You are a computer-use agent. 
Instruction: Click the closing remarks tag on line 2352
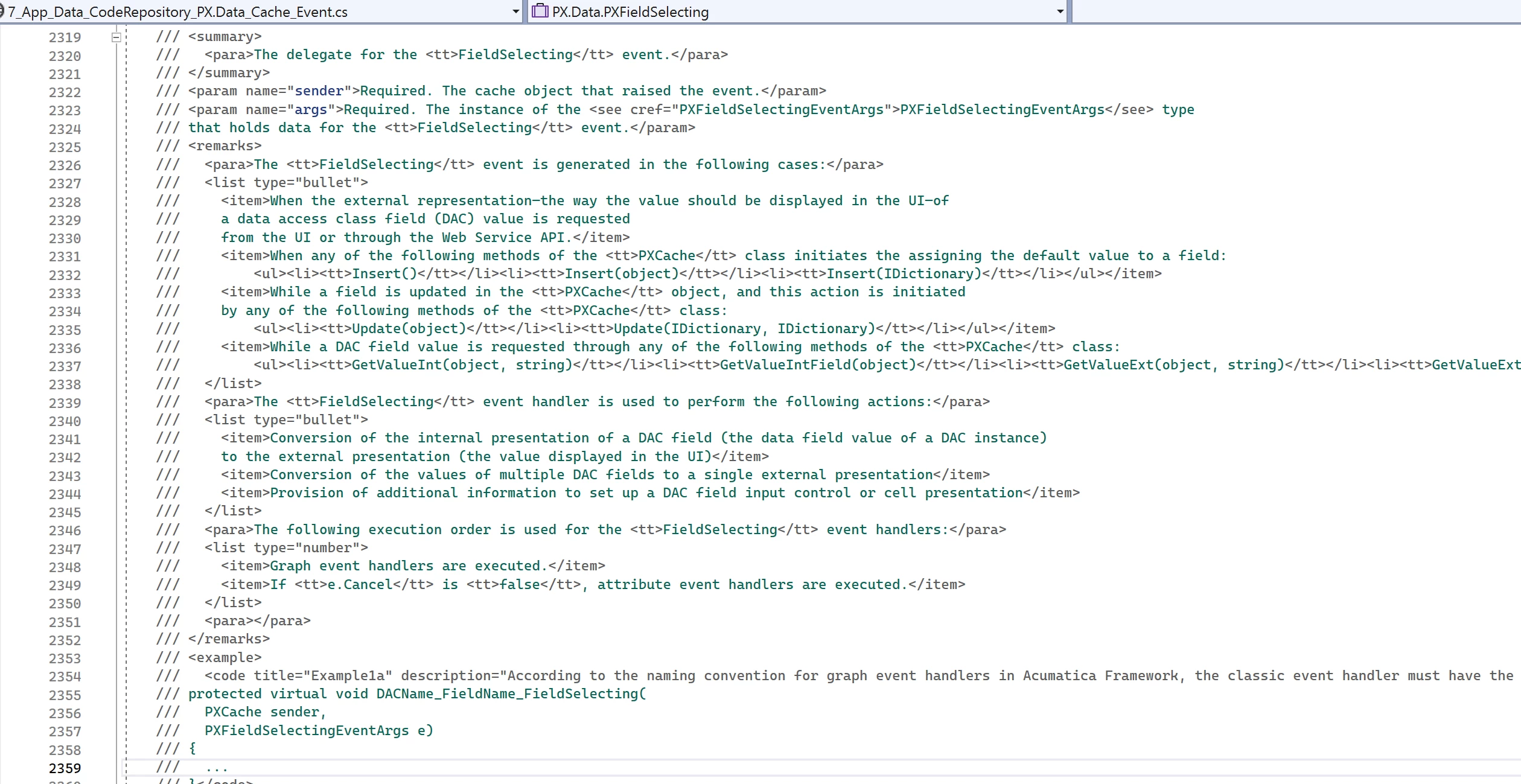[x=229, y=639]
